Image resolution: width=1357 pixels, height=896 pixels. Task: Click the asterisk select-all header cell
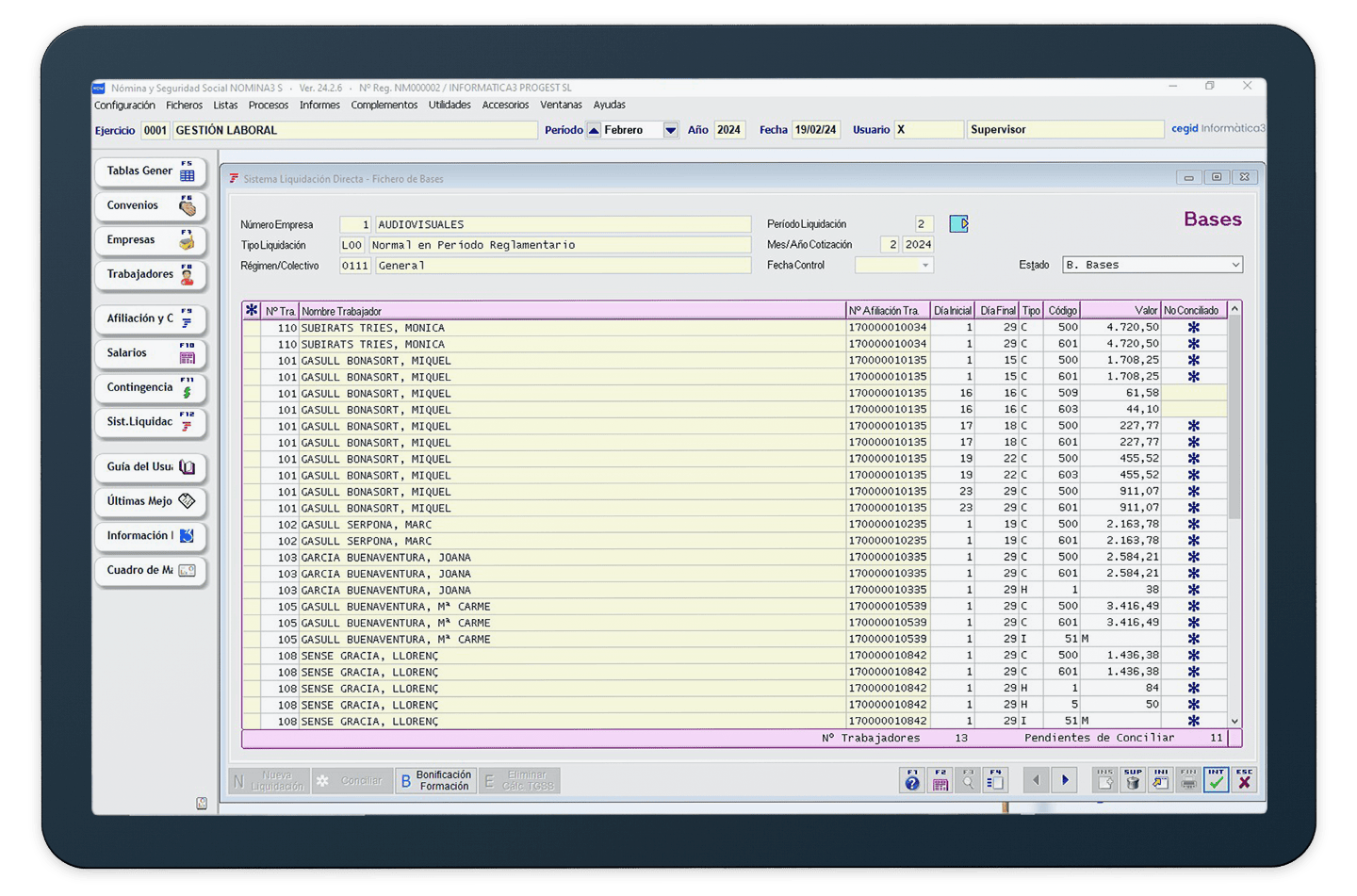coord(251,310)
